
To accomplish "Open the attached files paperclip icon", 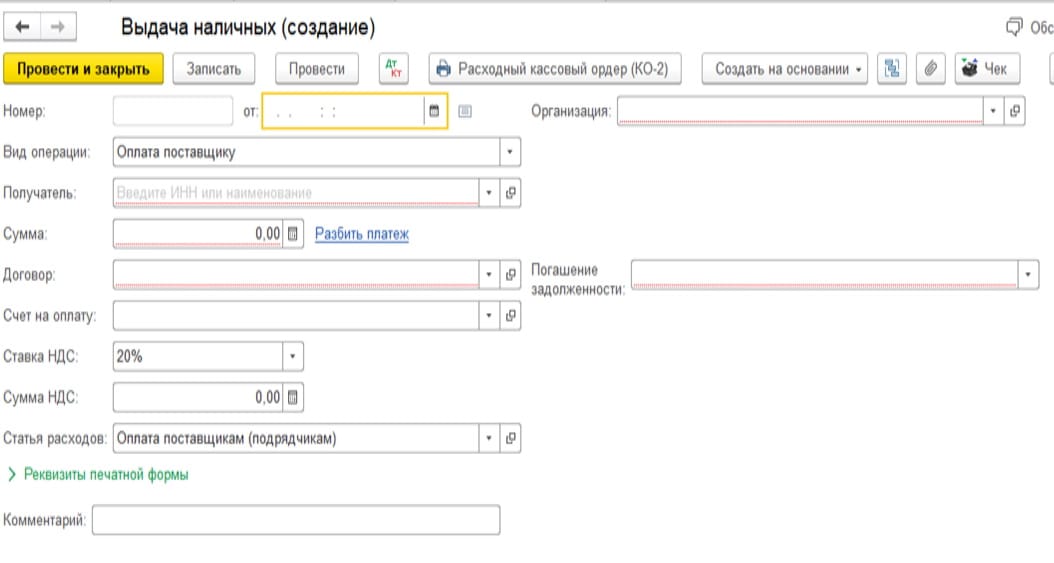I will (930, 69).
